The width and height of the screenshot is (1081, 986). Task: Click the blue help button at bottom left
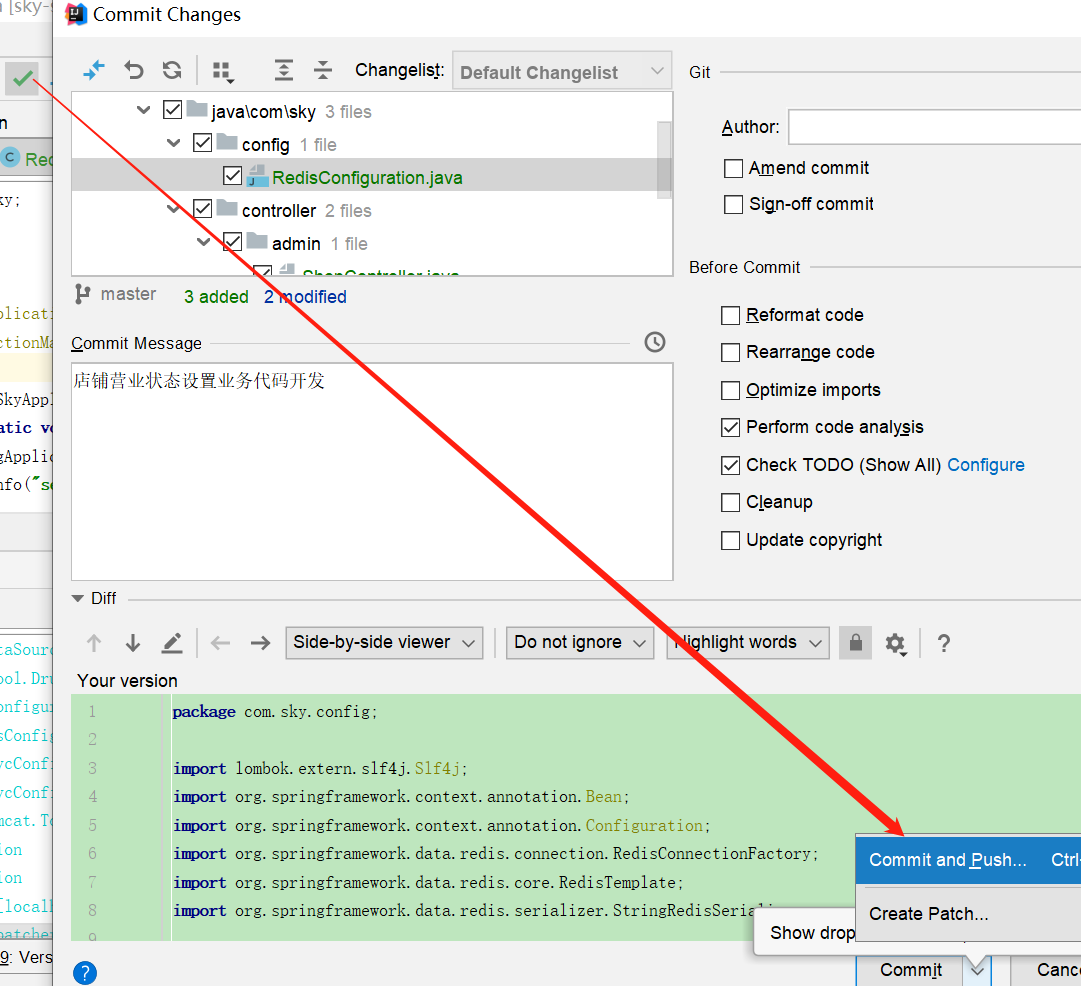click(85, 973)
